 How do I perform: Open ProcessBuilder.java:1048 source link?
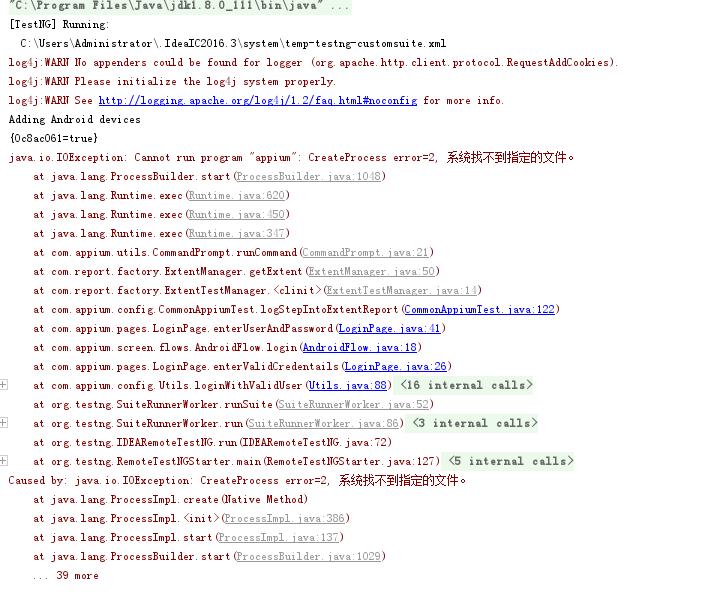point(309,177)
